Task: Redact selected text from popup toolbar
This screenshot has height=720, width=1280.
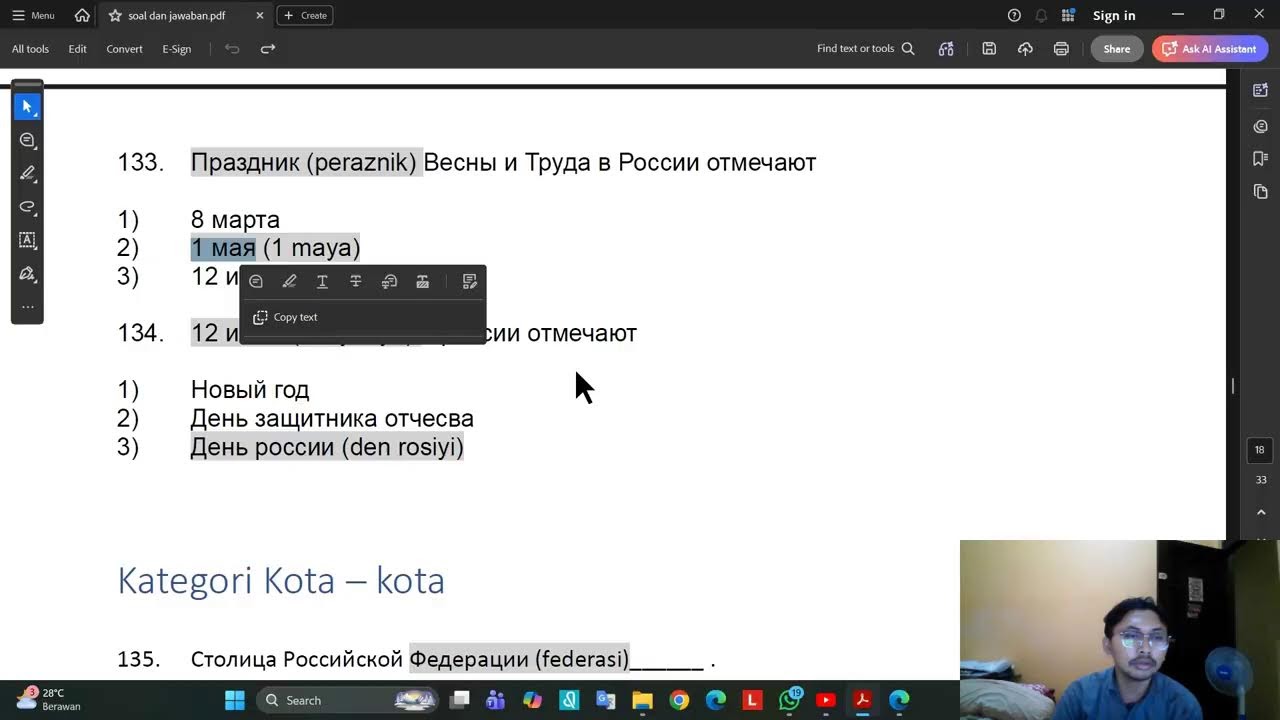Action: coord(422,282)
